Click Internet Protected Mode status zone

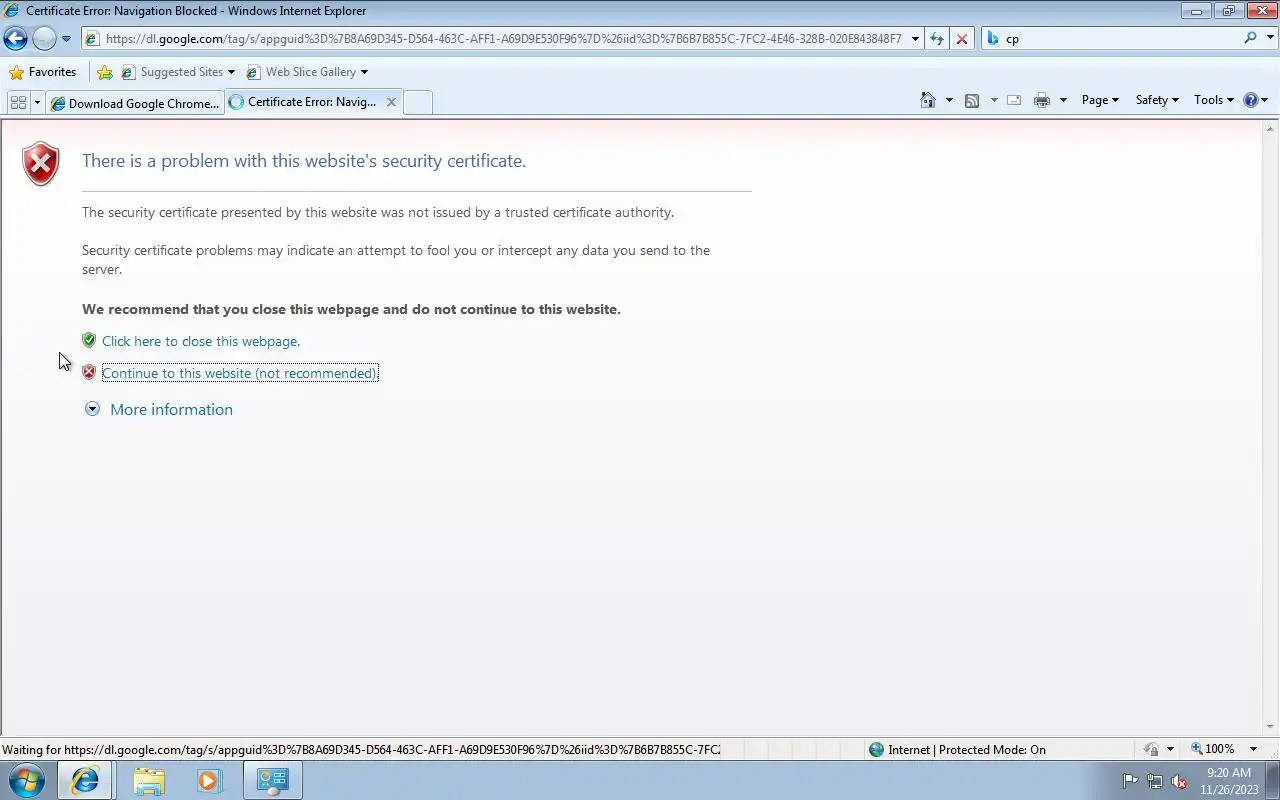(957, 749)
